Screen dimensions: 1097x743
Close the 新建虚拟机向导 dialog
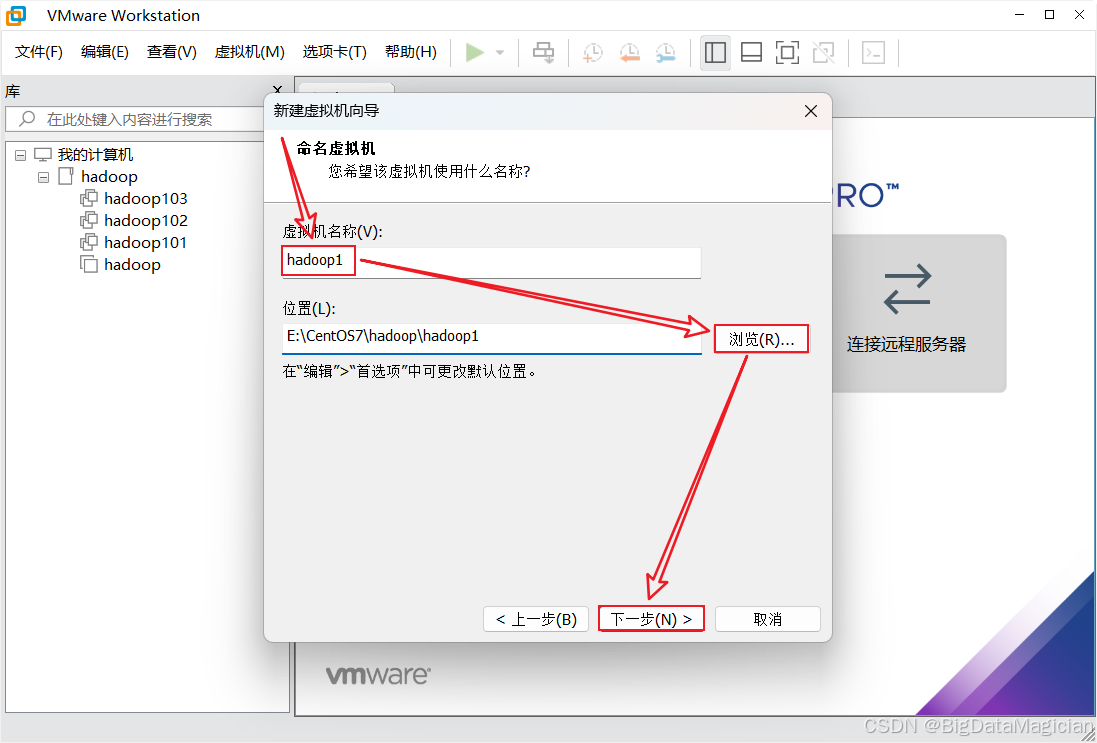[x=811, y=111]
